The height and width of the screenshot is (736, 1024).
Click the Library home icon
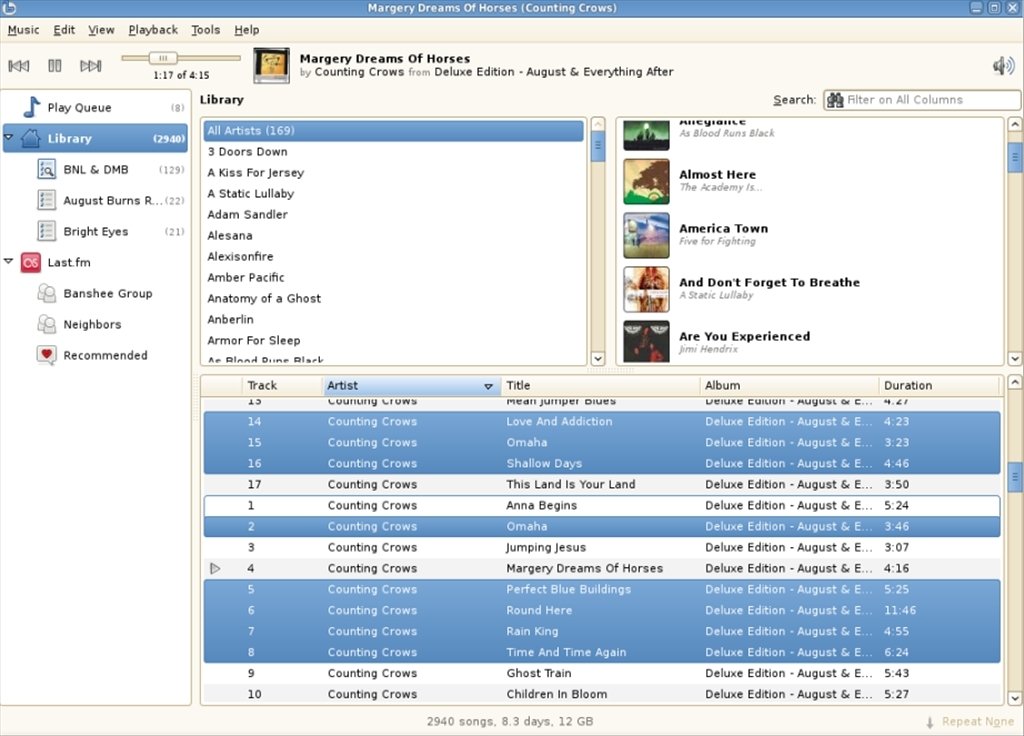point(31,138)
